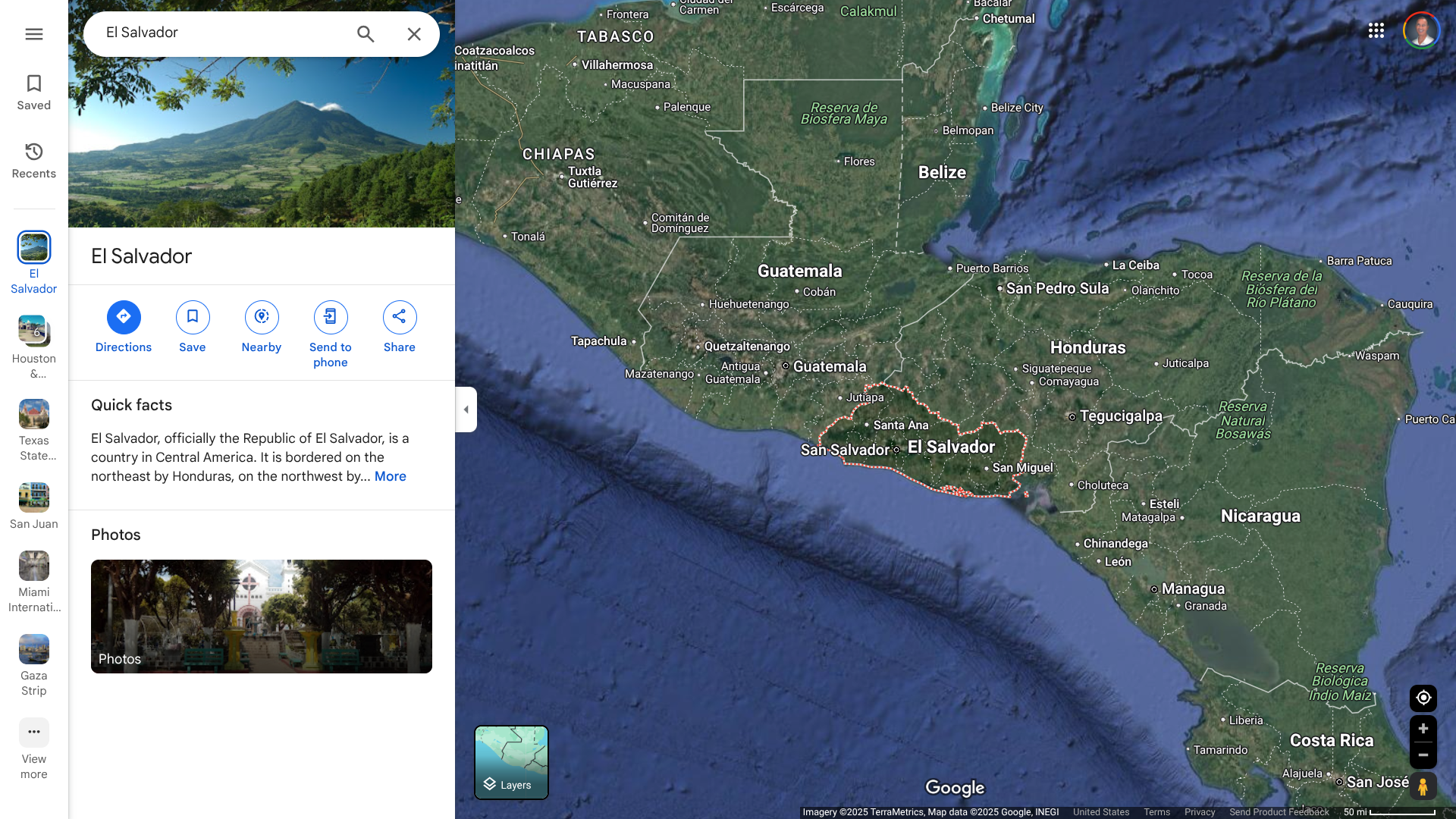Zoom out on the map

click(1423, 755)
